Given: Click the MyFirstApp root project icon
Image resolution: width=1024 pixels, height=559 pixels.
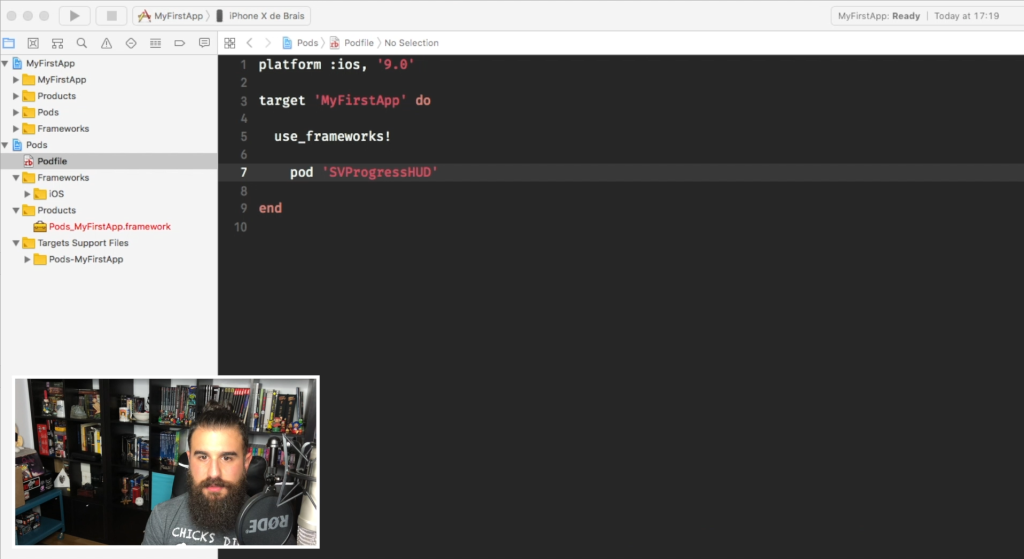Looking at the screenshot, I should click(x=18, y=63).
